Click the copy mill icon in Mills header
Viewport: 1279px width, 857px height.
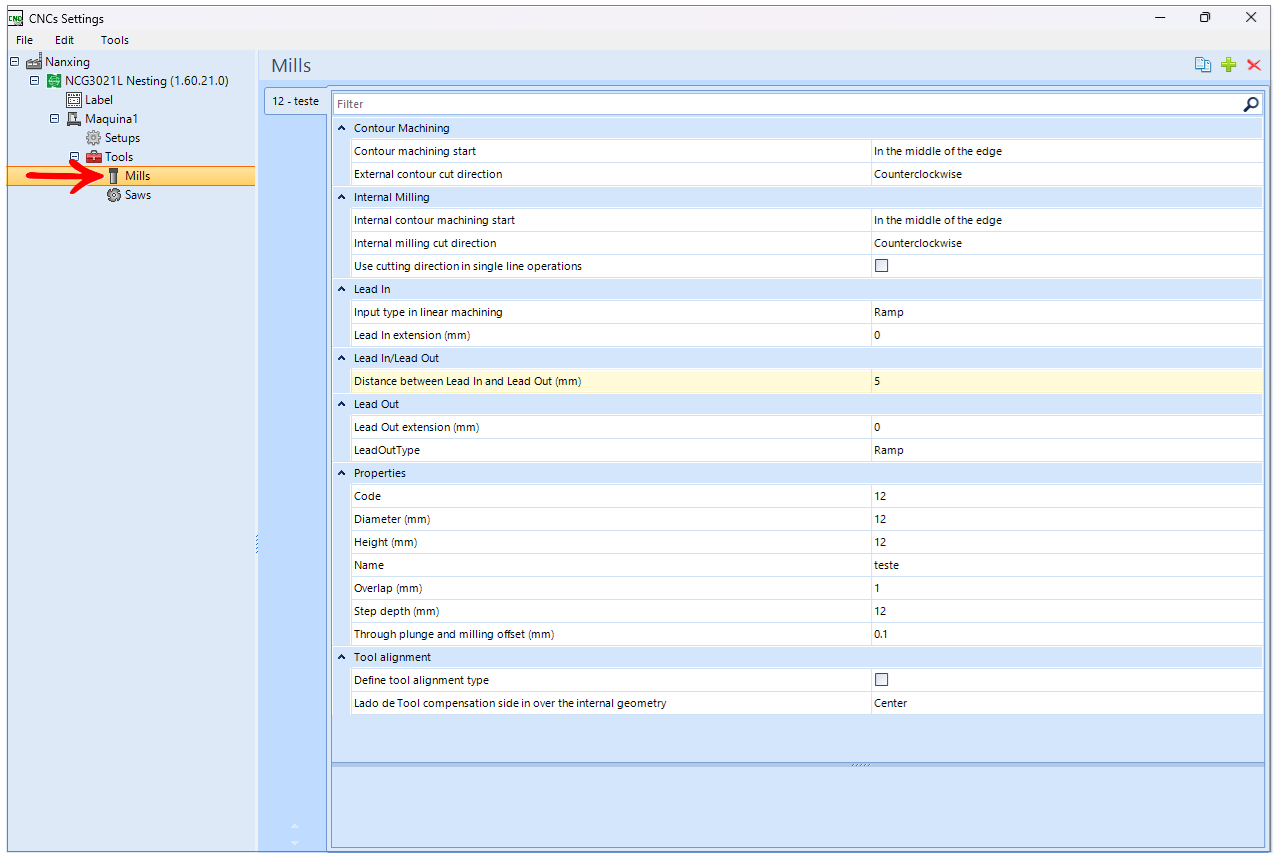1203,65
